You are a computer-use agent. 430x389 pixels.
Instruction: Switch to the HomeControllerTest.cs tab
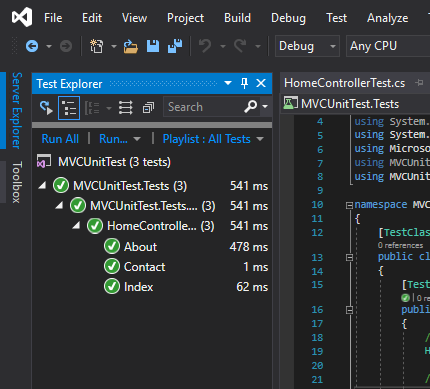[x=345, y=83]
